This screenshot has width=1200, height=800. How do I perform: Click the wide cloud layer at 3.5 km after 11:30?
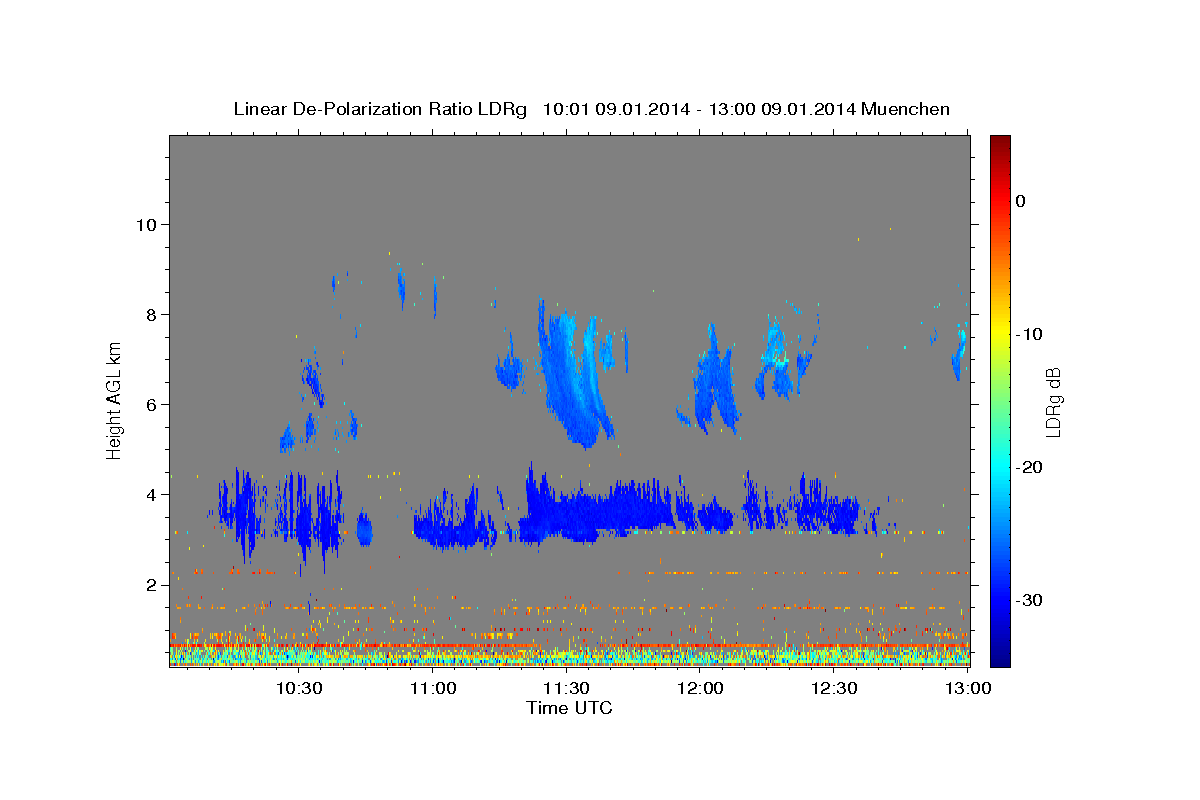[x=600, y=510]
